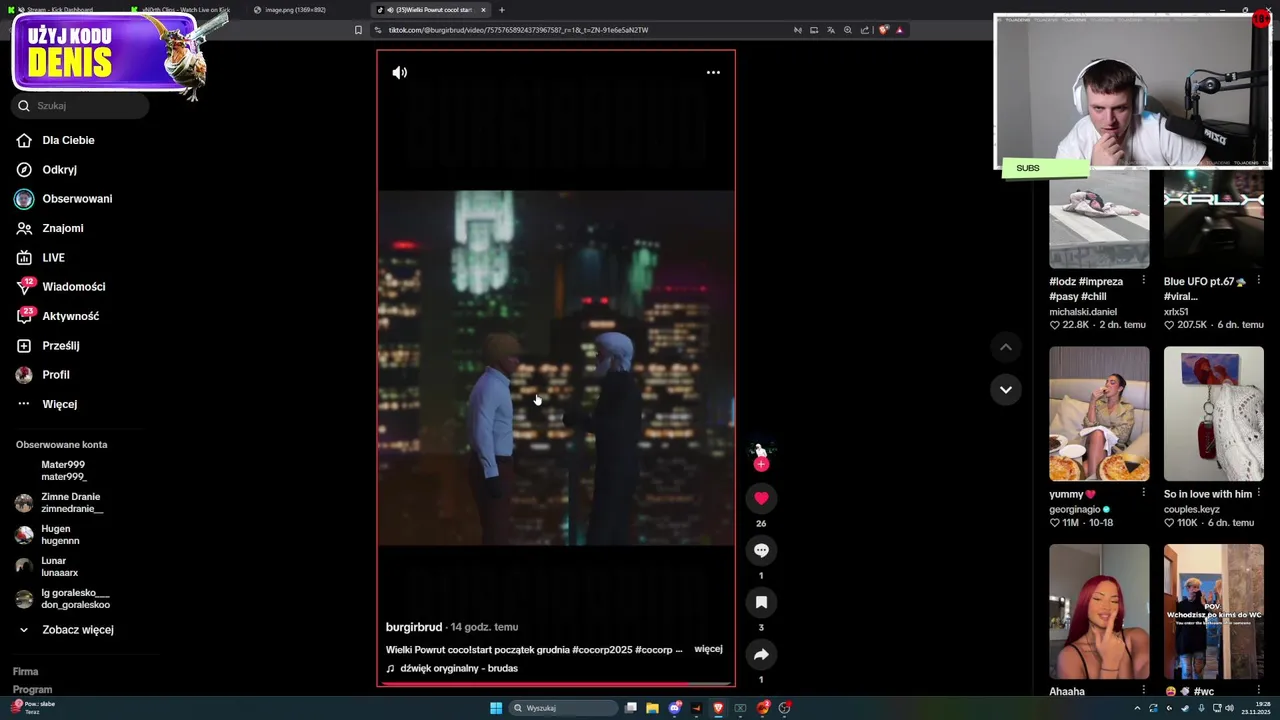Share the video using the arrow icon
This screenshot has height=720, width=1280.
click(x=761, y=654)
